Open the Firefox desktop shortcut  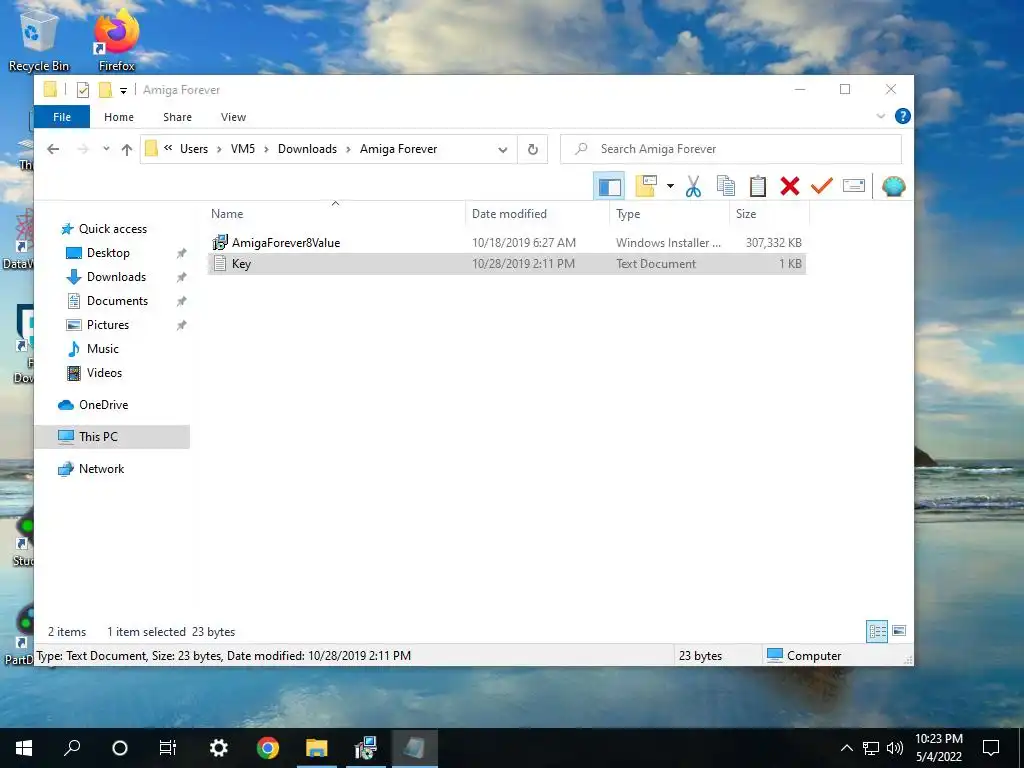(117, 41)
